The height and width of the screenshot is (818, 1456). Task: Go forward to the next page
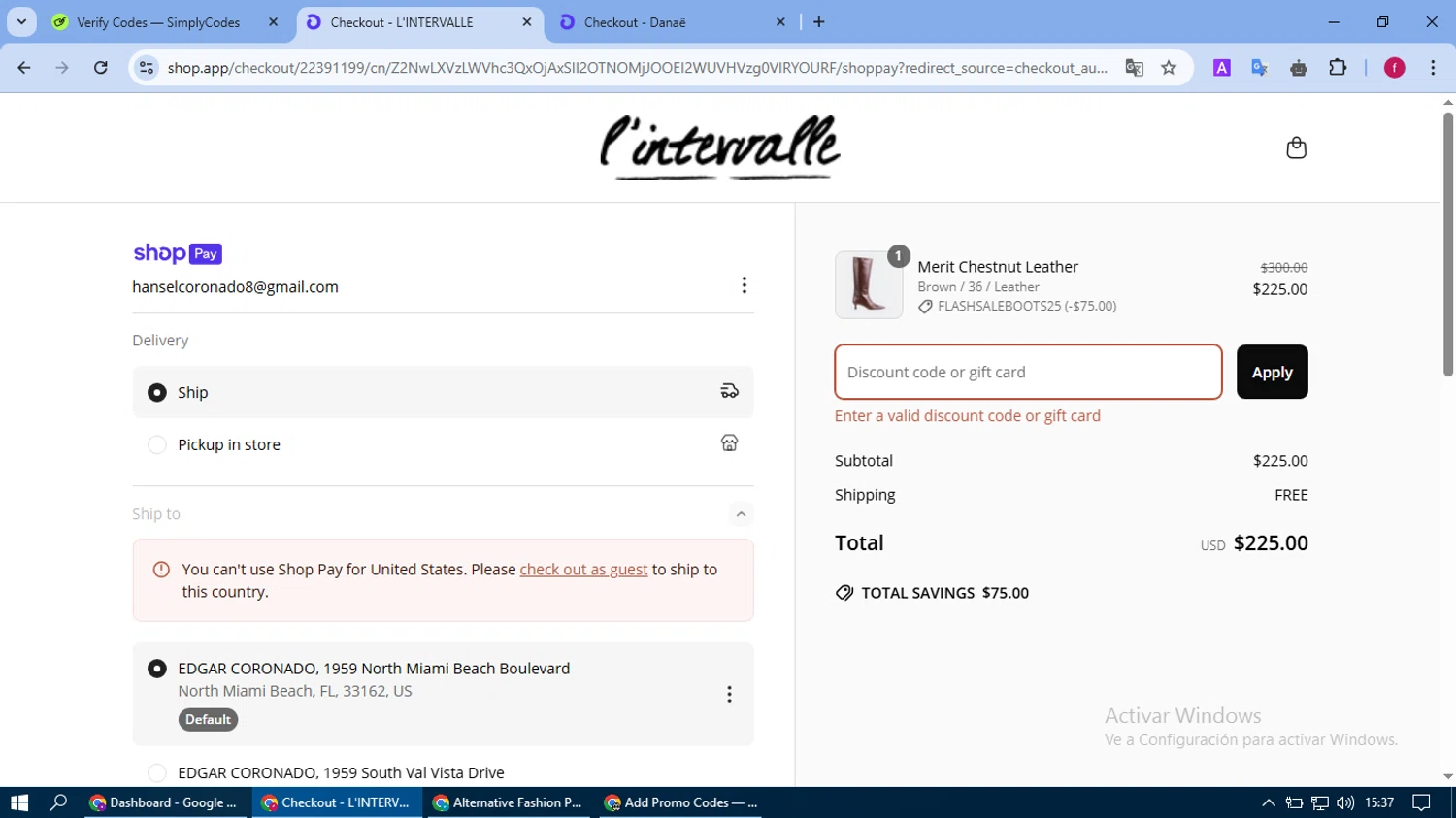click(x=62, y=68)
